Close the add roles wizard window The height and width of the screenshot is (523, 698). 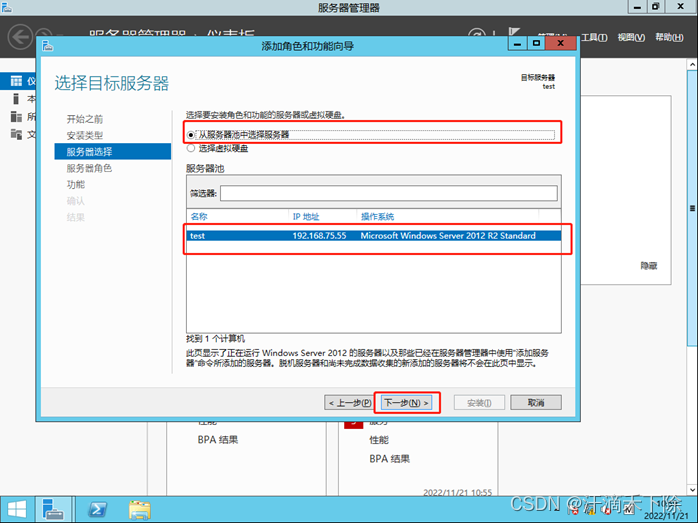click(x=561, y=43)
